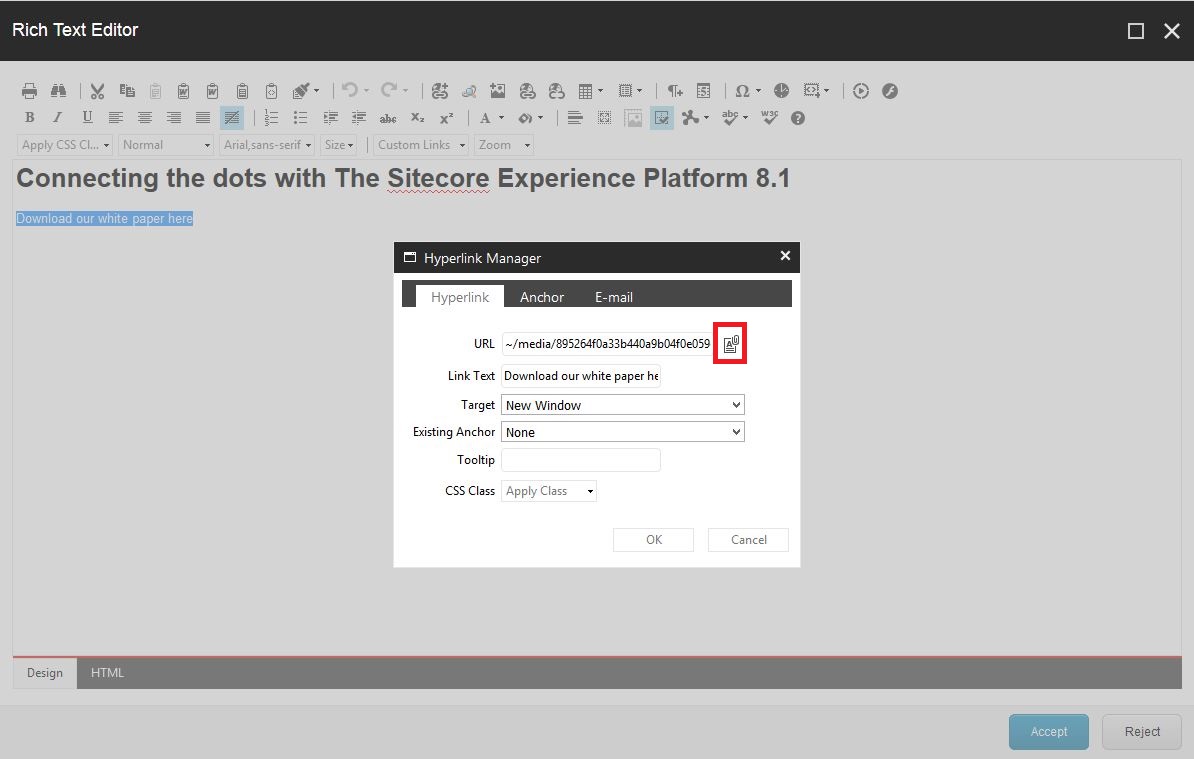Click the Insert Sitecore Media image icon

pos(497,91)
